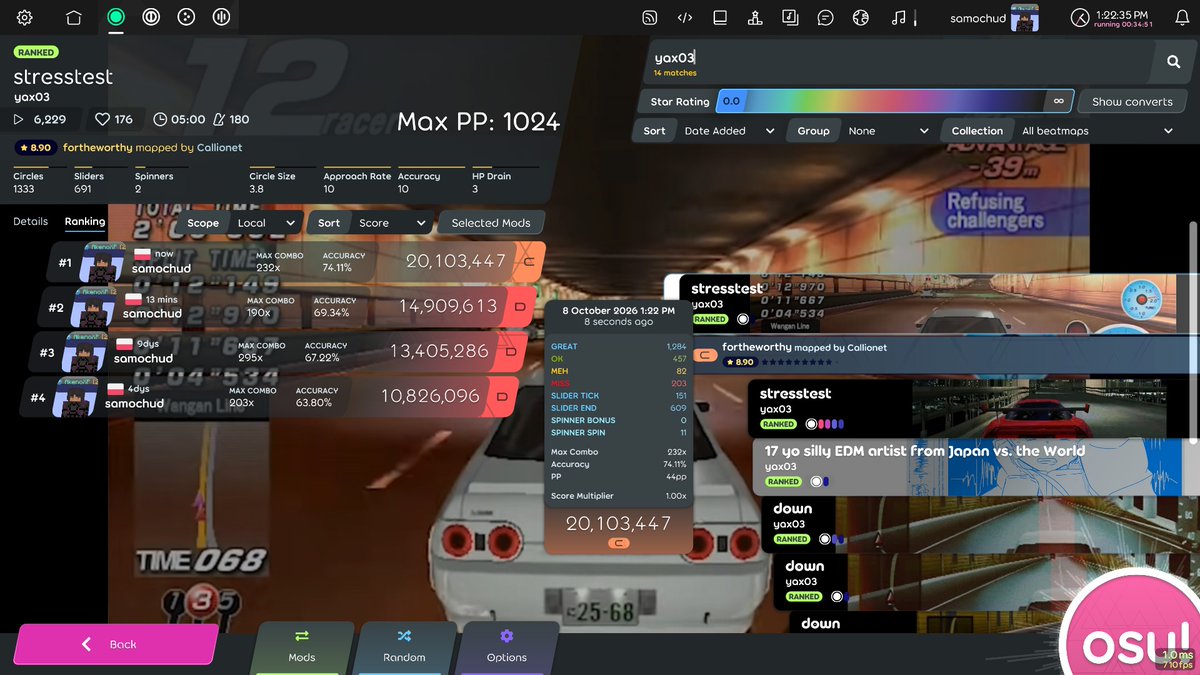Open the leaderboard Sort dropdown set to Score

pyautogui.click(x=391, y=223)
